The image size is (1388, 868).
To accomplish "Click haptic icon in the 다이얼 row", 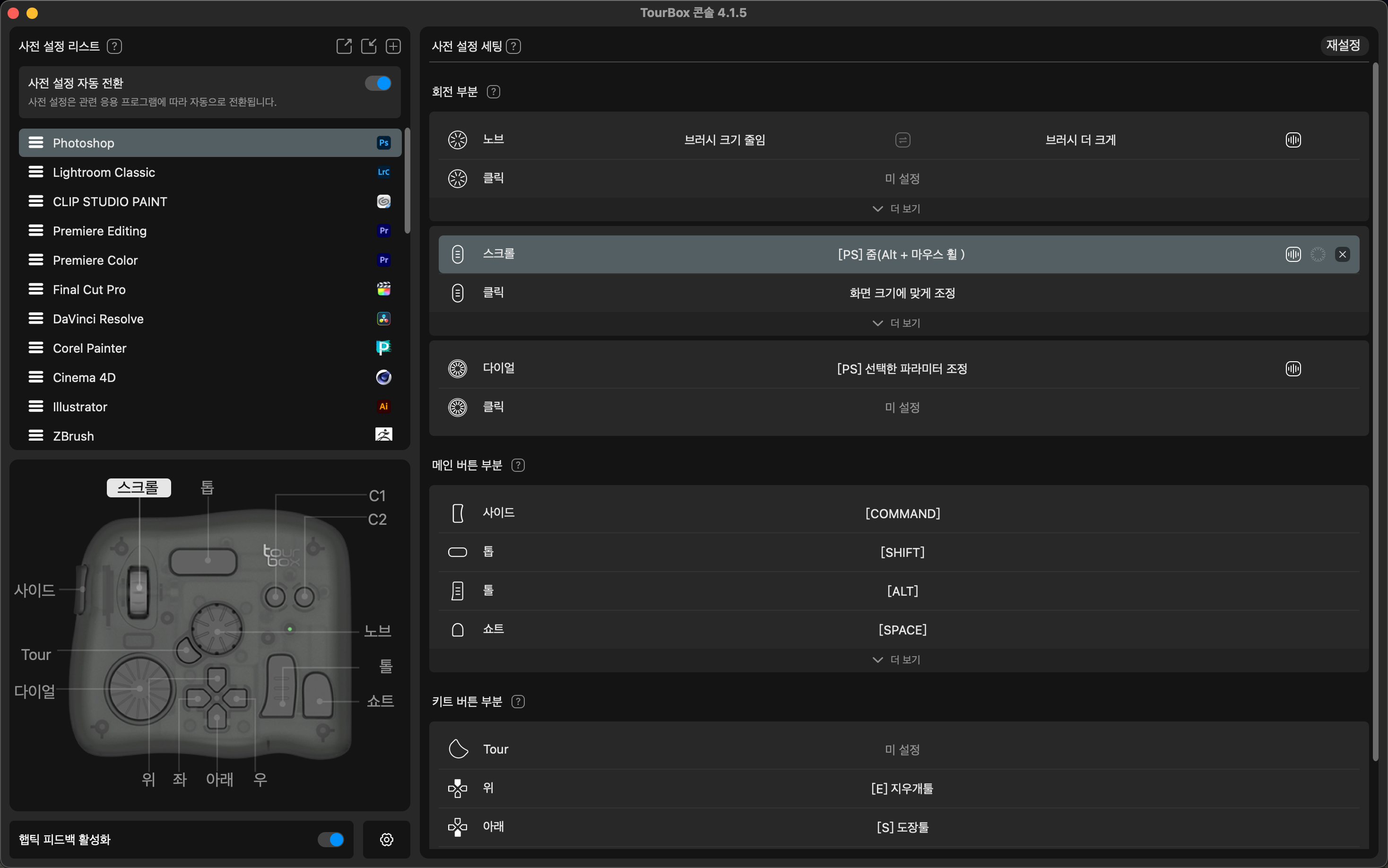I will [x=1293, y=369].
